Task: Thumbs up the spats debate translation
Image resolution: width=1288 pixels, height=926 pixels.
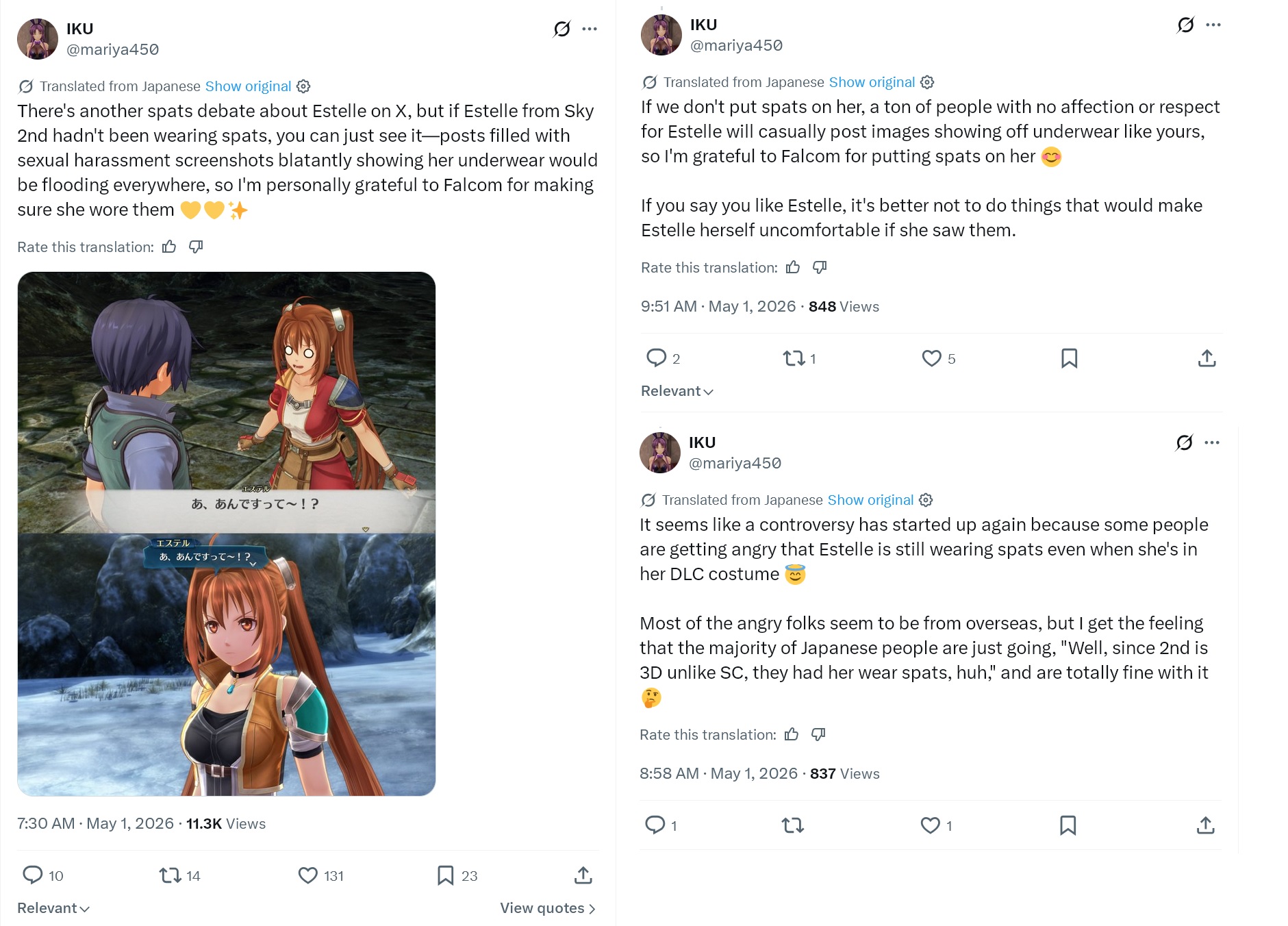Action: (169, 247)
